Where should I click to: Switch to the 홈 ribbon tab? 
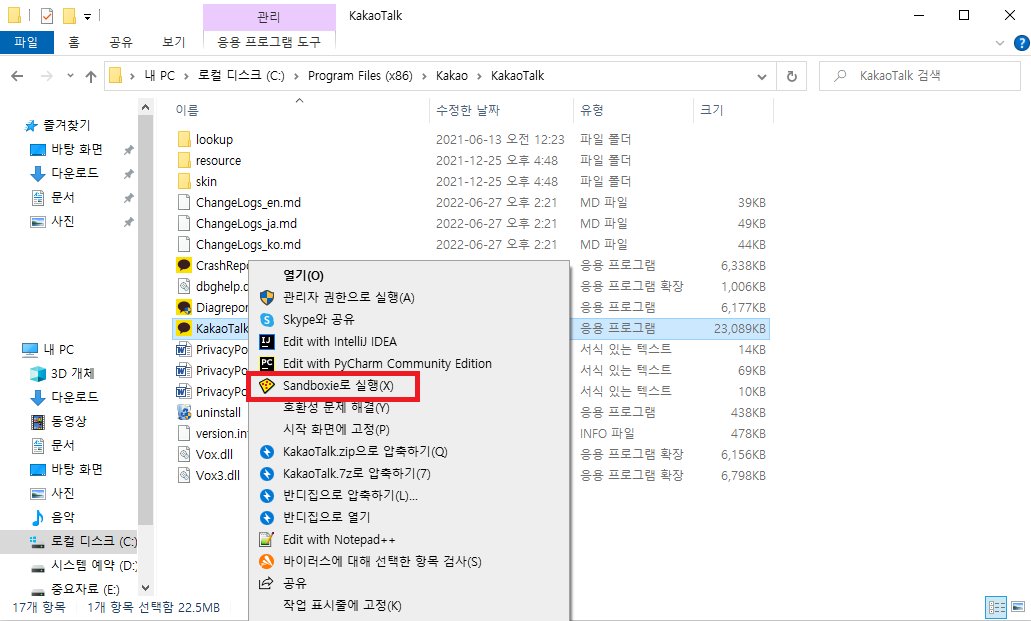[x=74, y=42]
